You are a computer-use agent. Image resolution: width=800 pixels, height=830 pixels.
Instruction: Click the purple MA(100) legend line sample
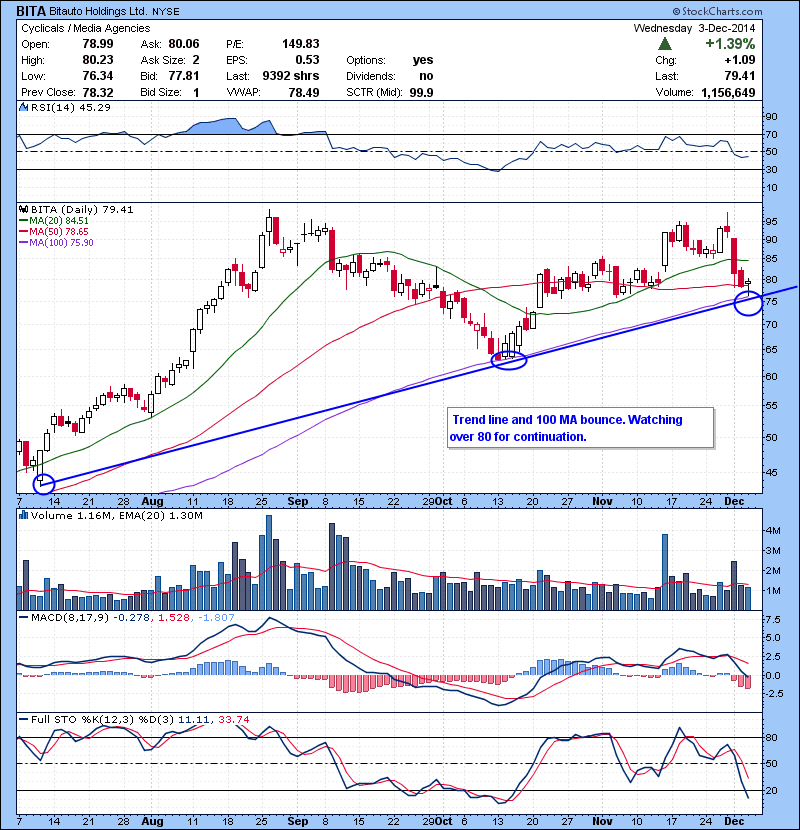[x=23, y=243]
